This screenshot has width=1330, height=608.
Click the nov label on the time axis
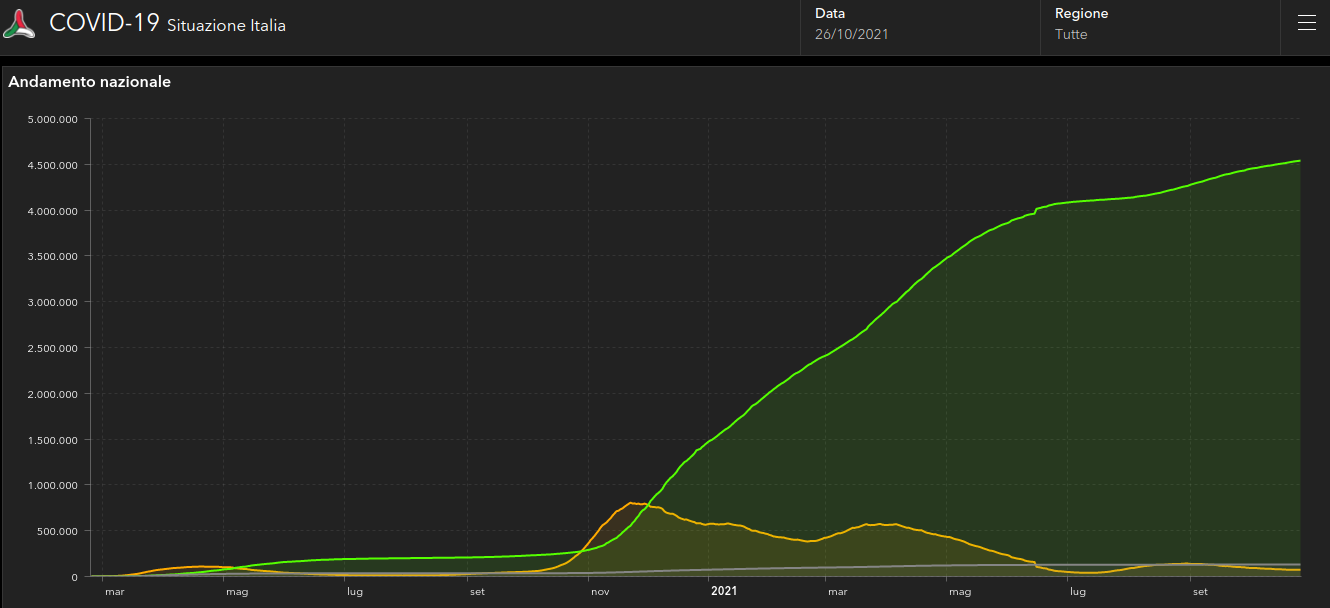[x=600, y=592]
